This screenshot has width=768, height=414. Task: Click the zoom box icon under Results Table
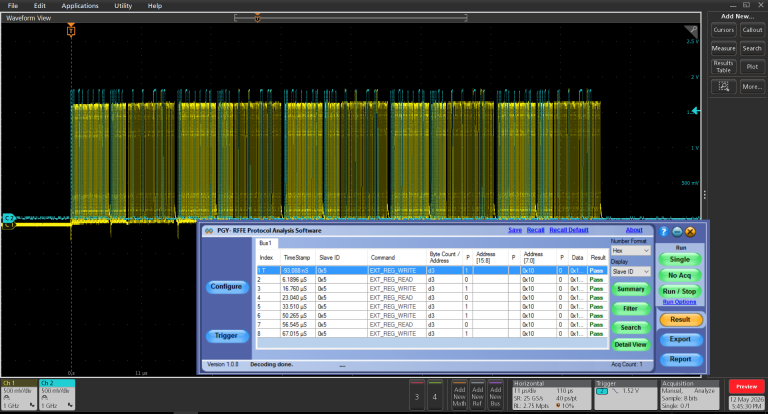723,87
